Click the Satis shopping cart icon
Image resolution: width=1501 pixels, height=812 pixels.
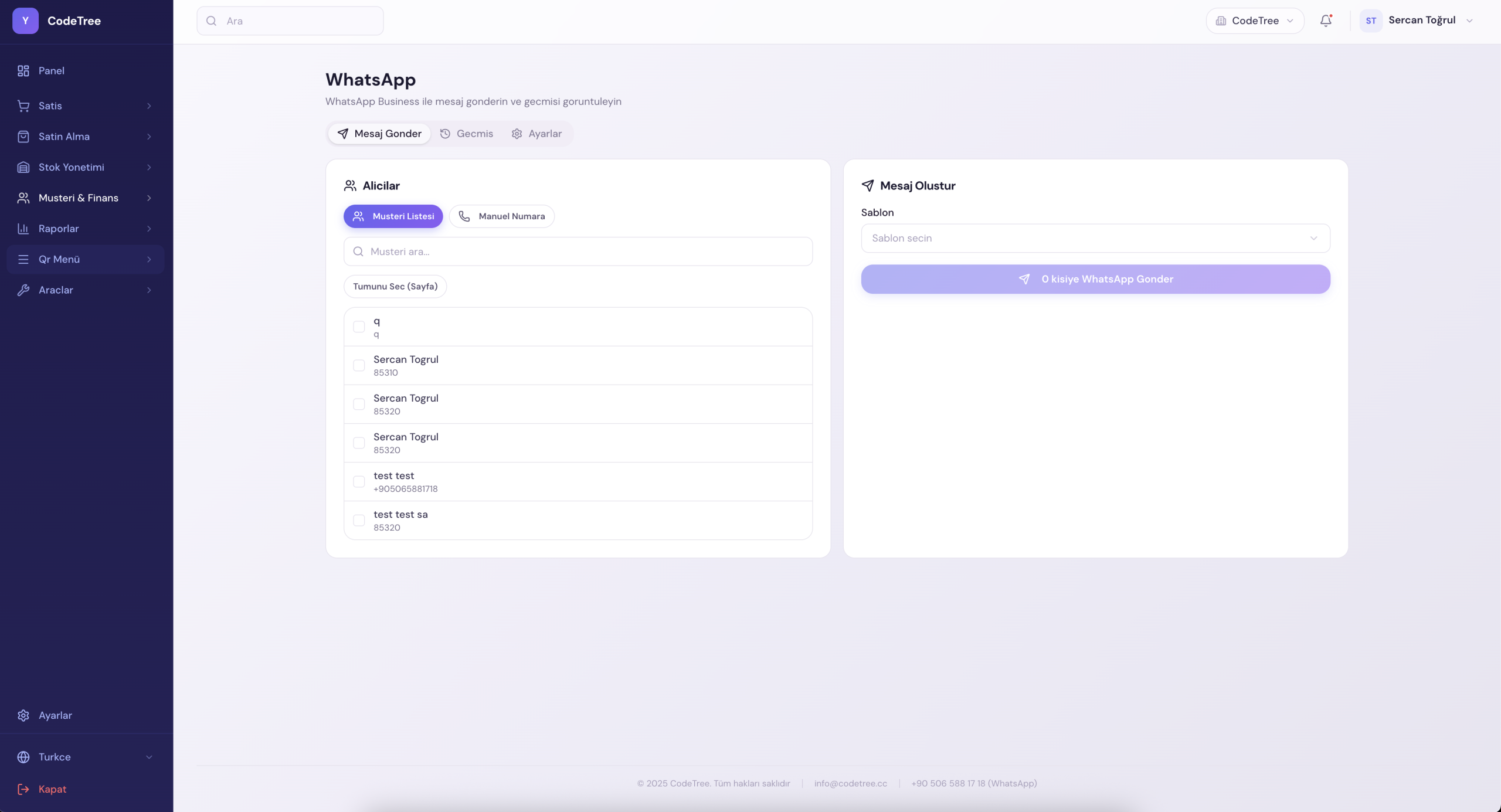click(x=23, y=106)
